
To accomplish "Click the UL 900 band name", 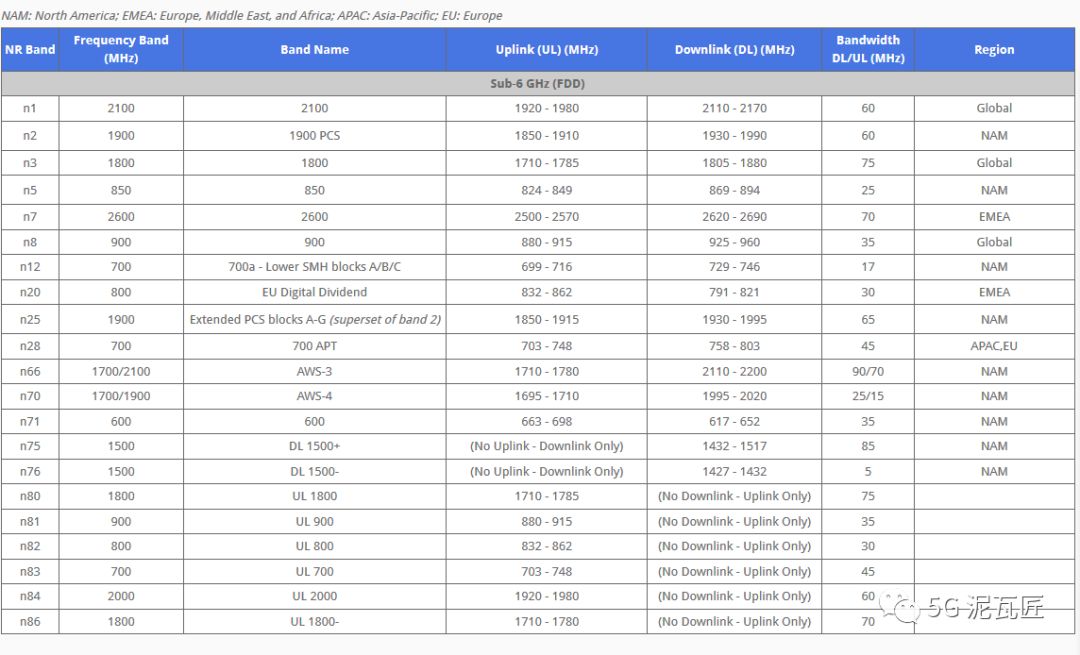I will click(x=314, y=521).
